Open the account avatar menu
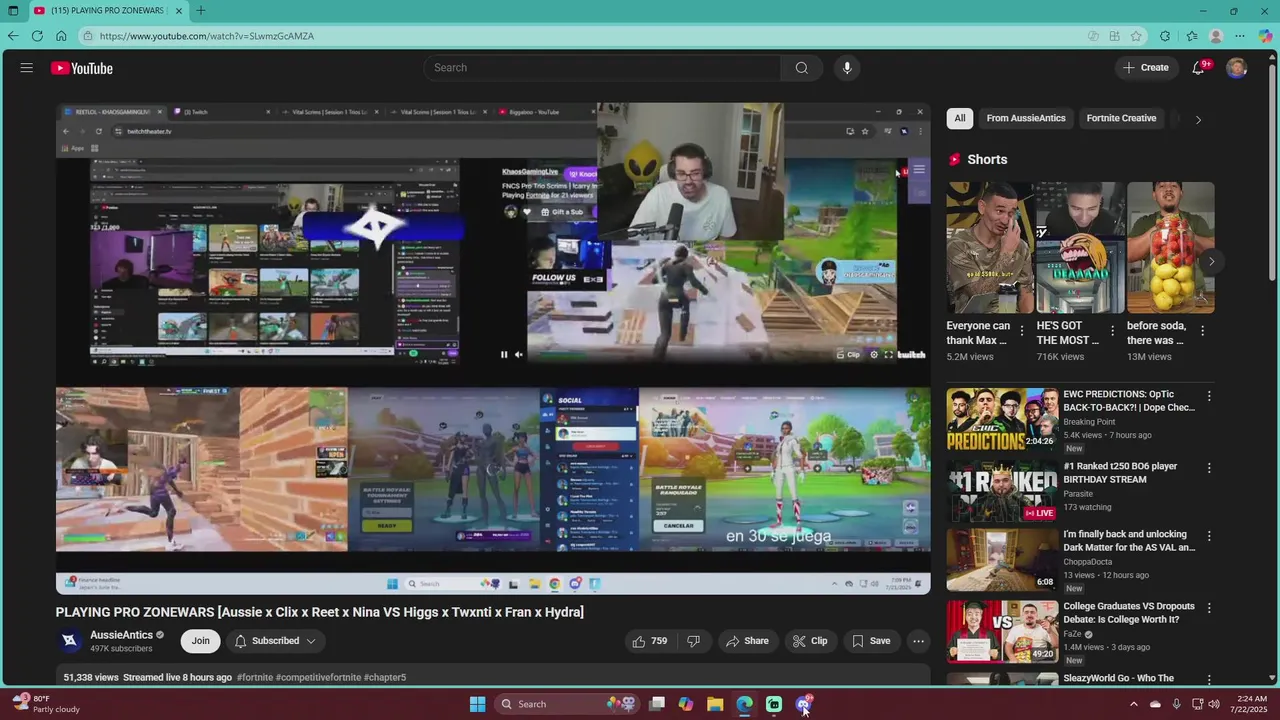The image size is (1280, 720). (1237, 68)
